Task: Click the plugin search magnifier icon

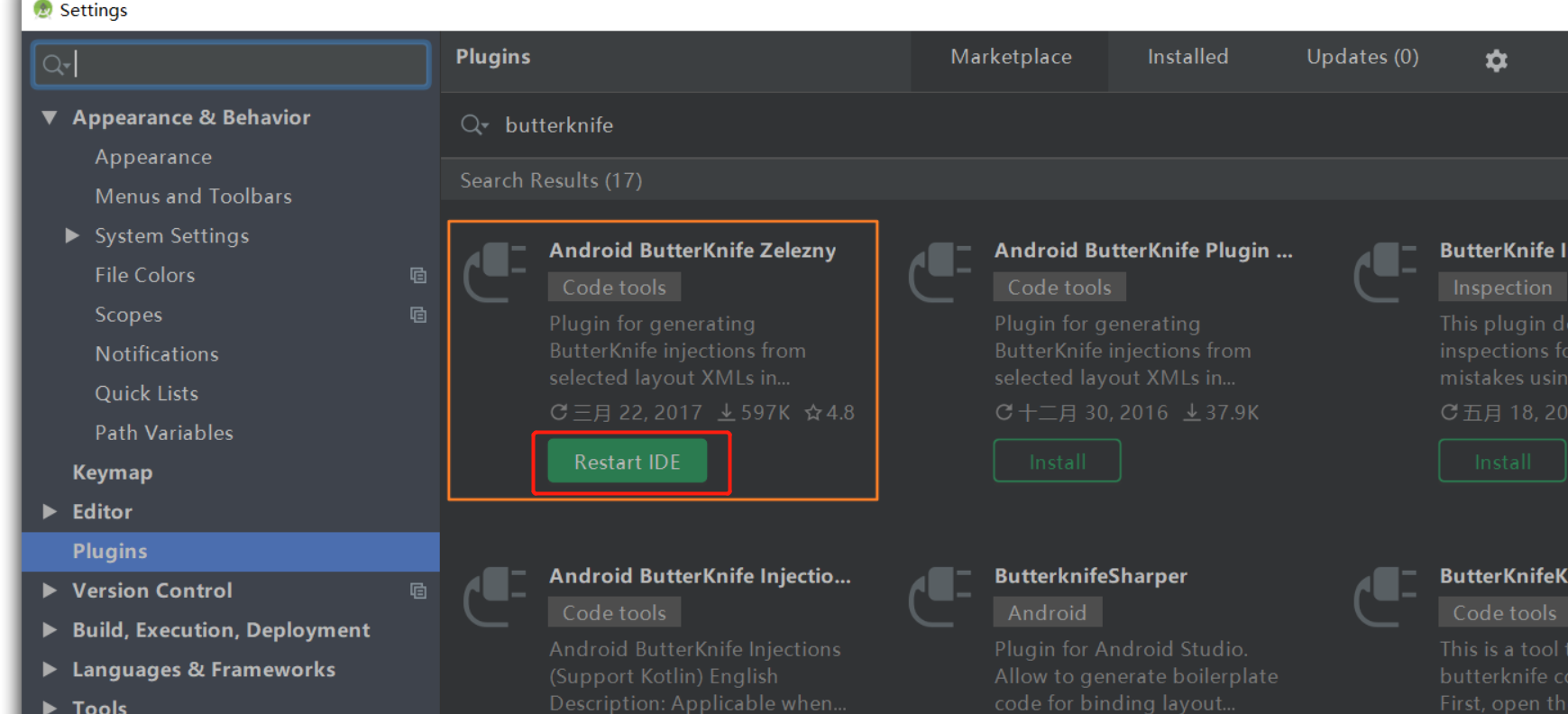Action: (x=474, y=125)
